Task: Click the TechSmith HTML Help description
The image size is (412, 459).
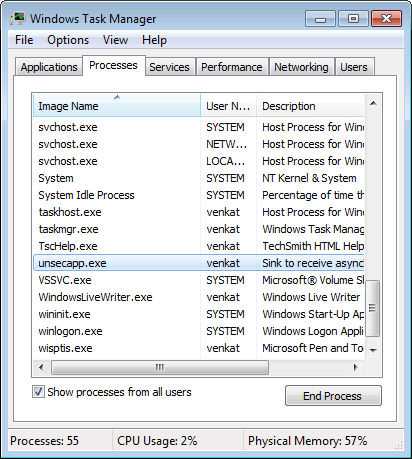Action: coord(313,246)
